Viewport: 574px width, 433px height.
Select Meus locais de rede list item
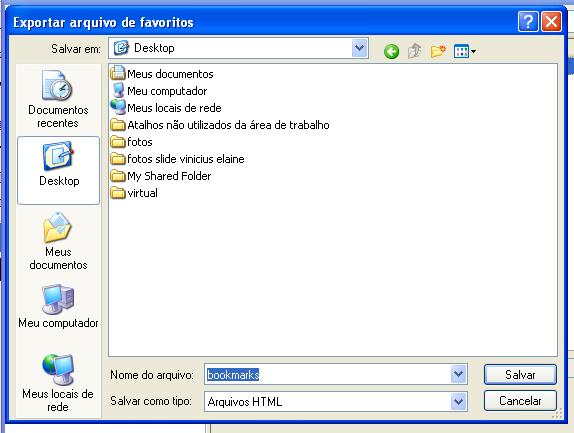click(x=166, y=108)
